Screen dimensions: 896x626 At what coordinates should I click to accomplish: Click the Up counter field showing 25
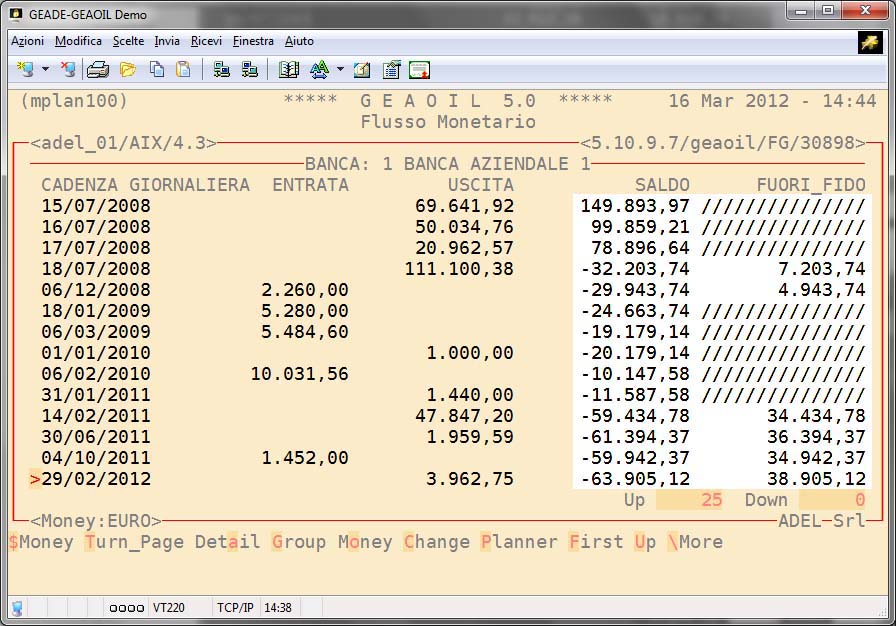click(690, 500)
